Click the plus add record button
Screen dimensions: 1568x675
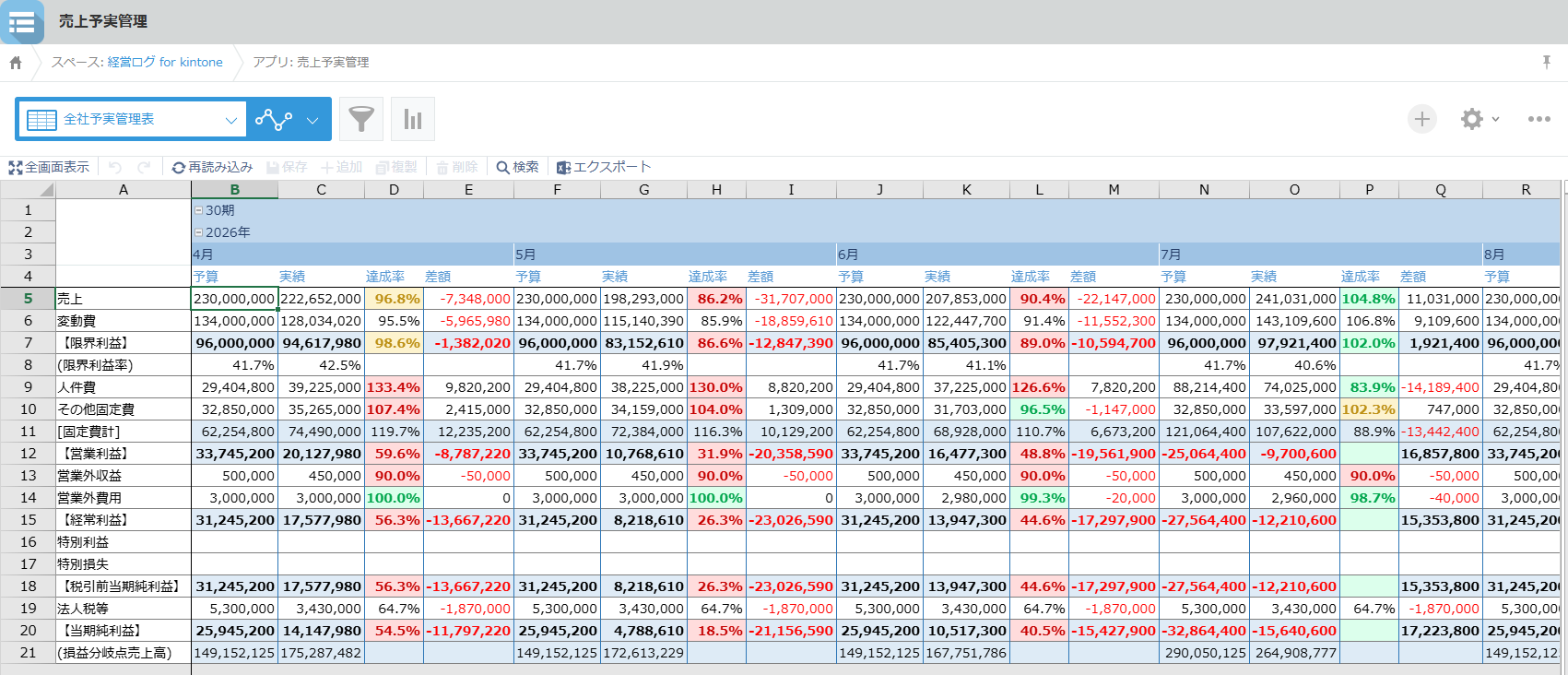click(1422, 119)
